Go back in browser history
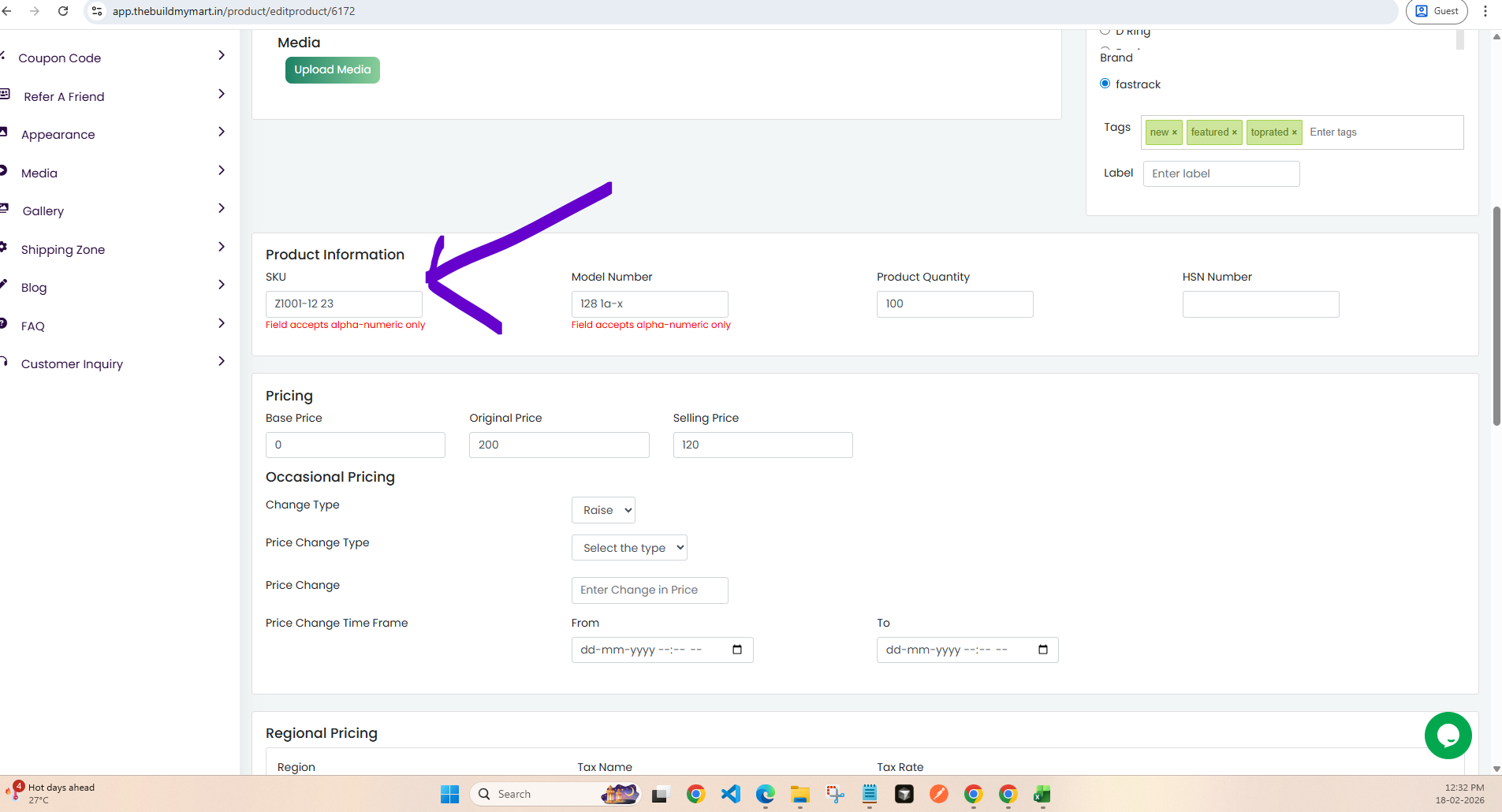The image size is (1502, 812). coord(6,11)
